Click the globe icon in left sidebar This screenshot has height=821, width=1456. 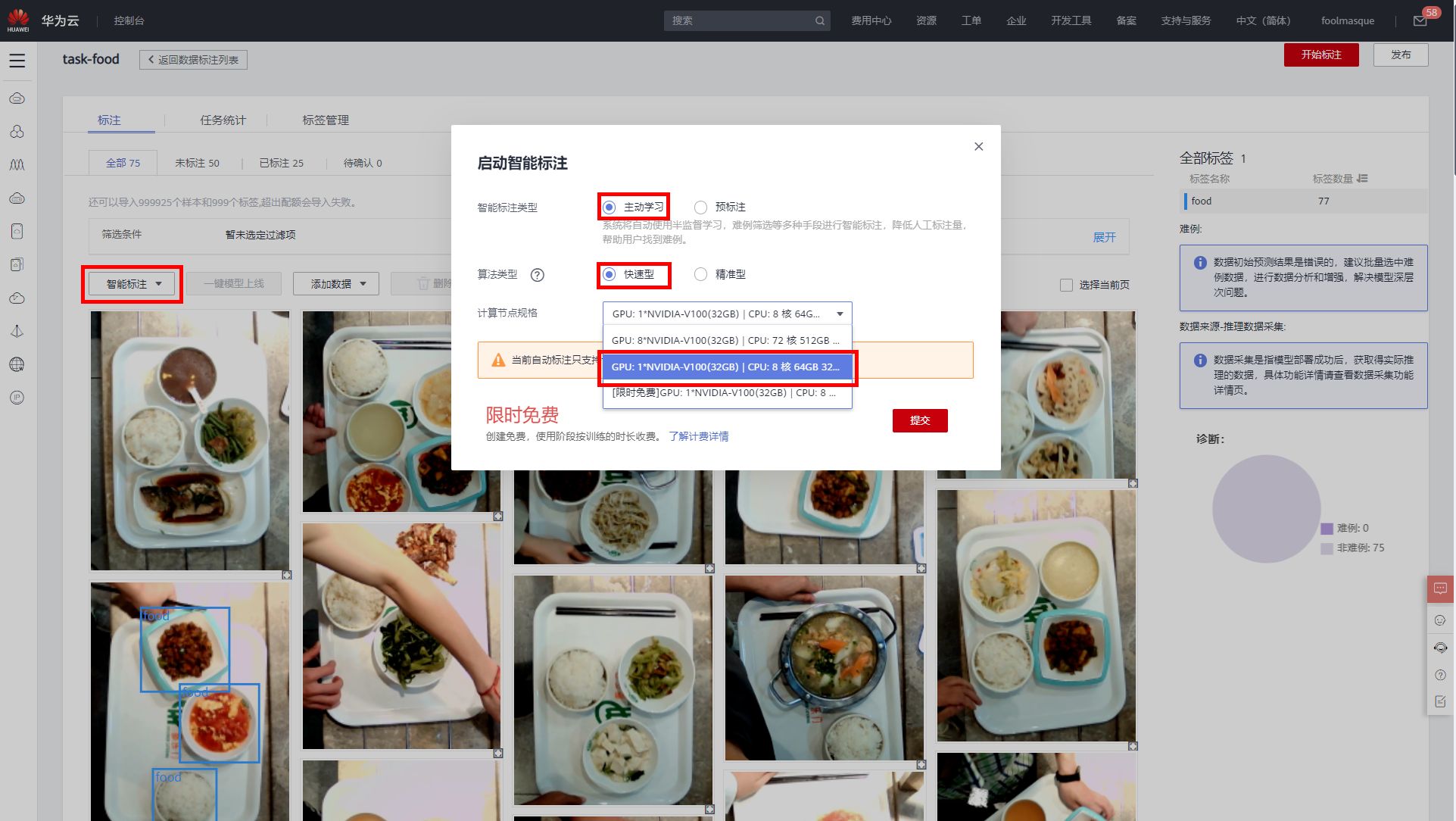click(17, 364)
